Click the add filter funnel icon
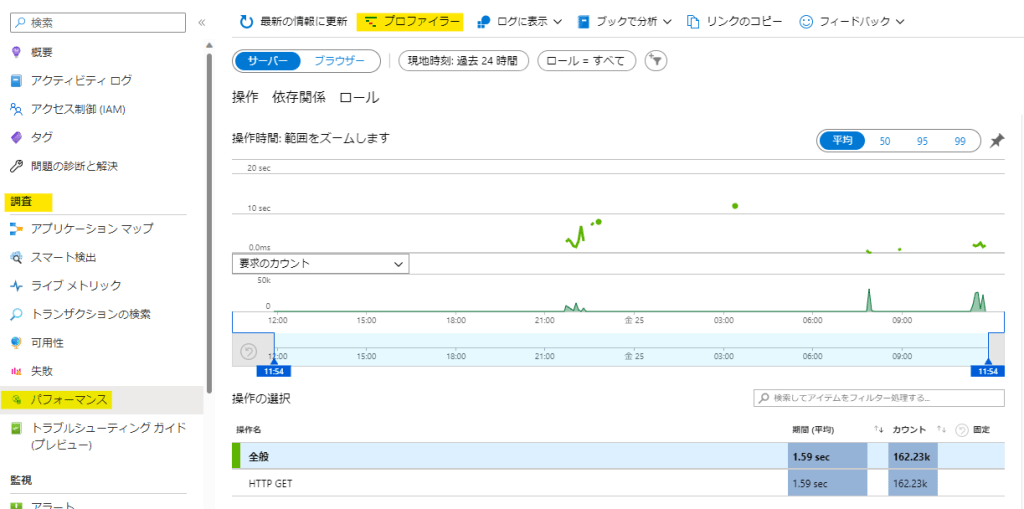The width and height of the screenshot is (1024, 509). tap(656, 61)
